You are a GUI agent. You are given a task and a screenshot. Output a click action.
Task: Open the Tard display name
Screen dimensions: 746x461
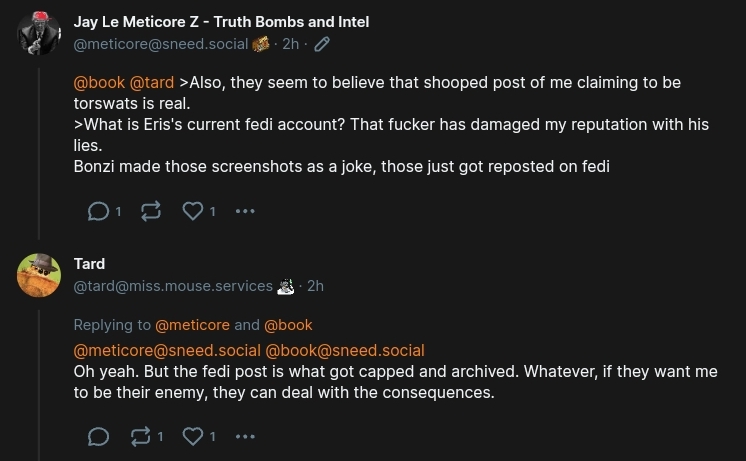pos(89,263)
